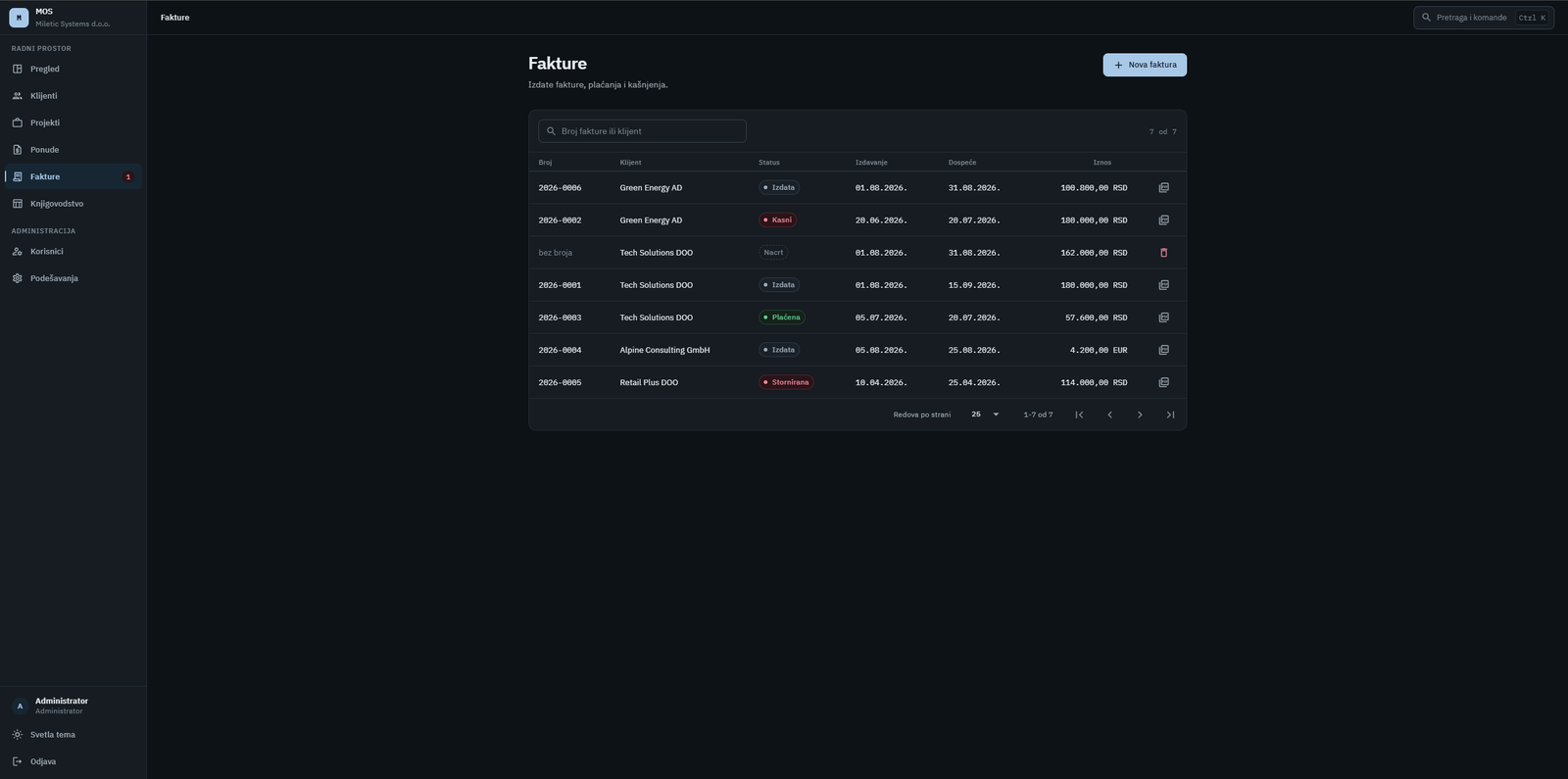Open the Projekti briefcase icon in sidebar
Image resolution: width=1568 pixels, height=779 pixels.
(17, 122)
